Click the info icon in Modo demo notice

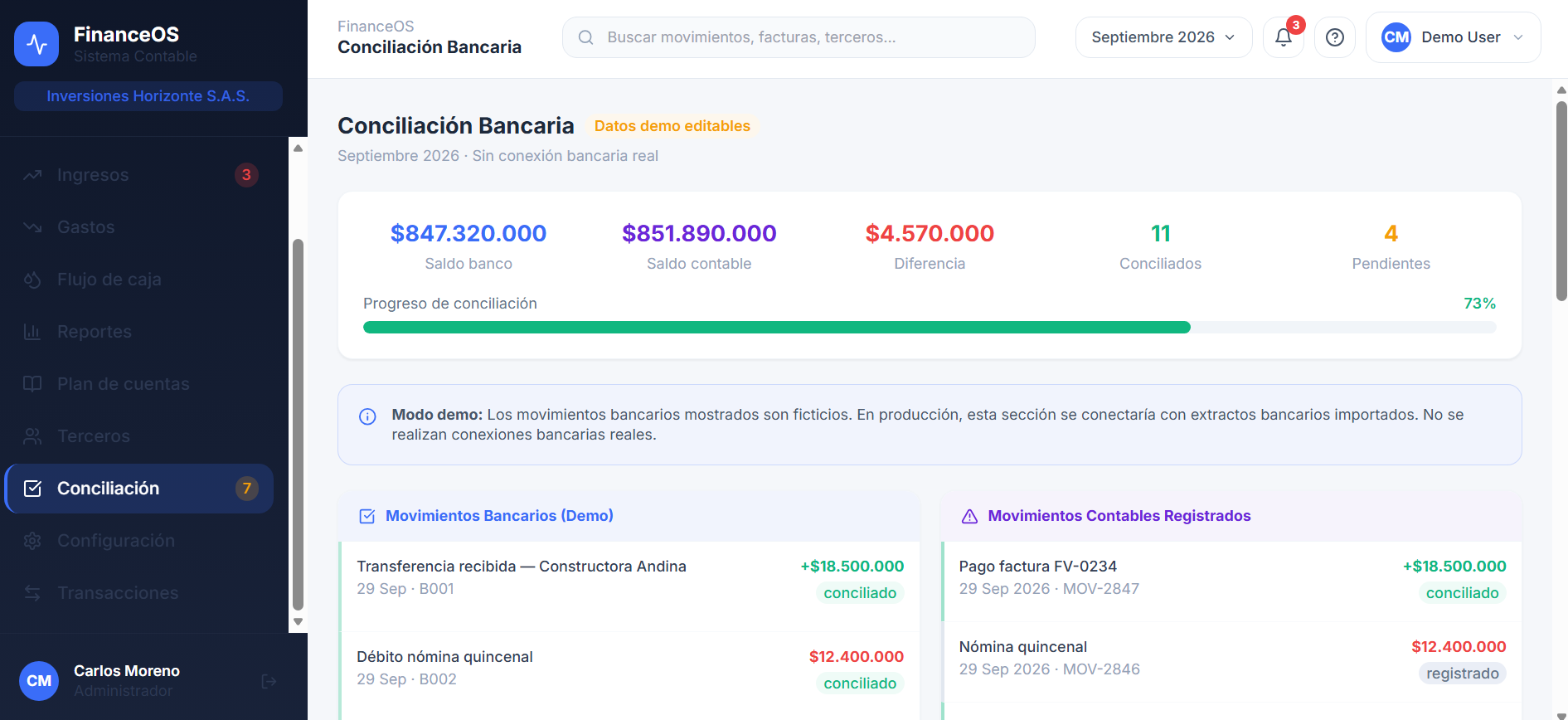pyautogui.click(x=367, y=416)
